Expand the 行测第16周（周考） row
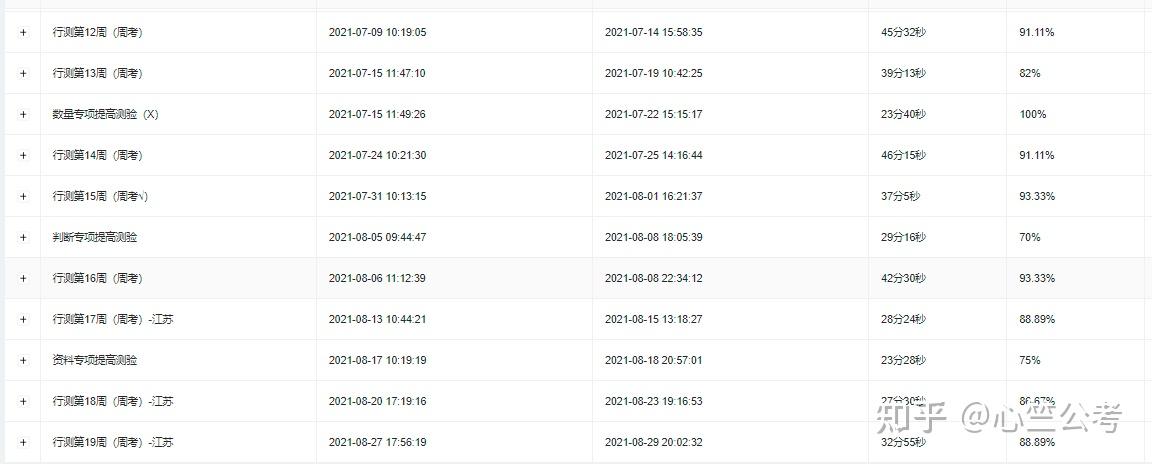Screen dimensions: 1152x464 pyautogui.click(x=23, y=279)
